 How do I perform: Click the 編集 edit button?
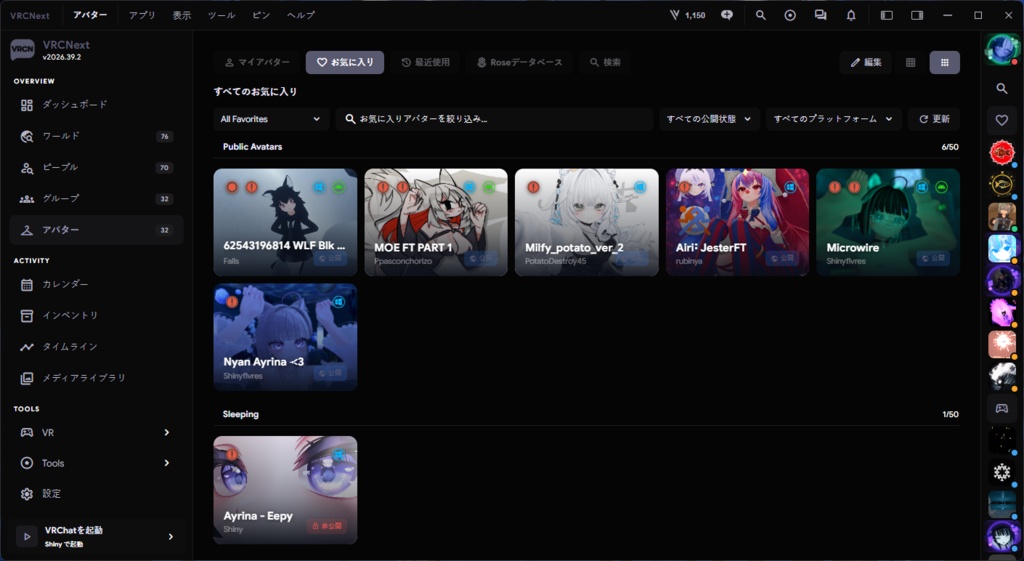pyautogui.click(x=866, y=63)
